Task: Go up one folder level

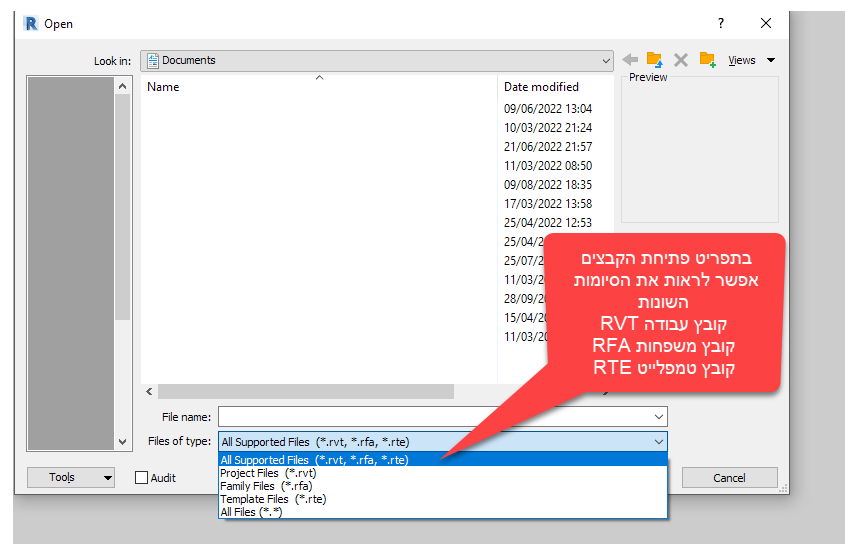Action: [x=655, y=60]
